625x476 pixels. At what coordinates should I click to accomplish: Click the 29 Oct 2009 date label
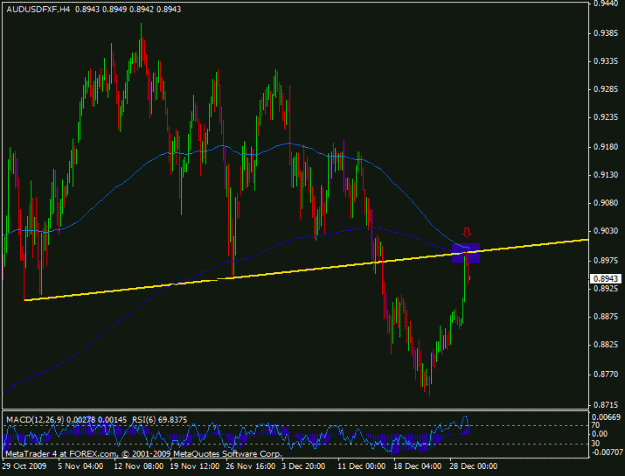pyautogui.click(x=24, y=466)
